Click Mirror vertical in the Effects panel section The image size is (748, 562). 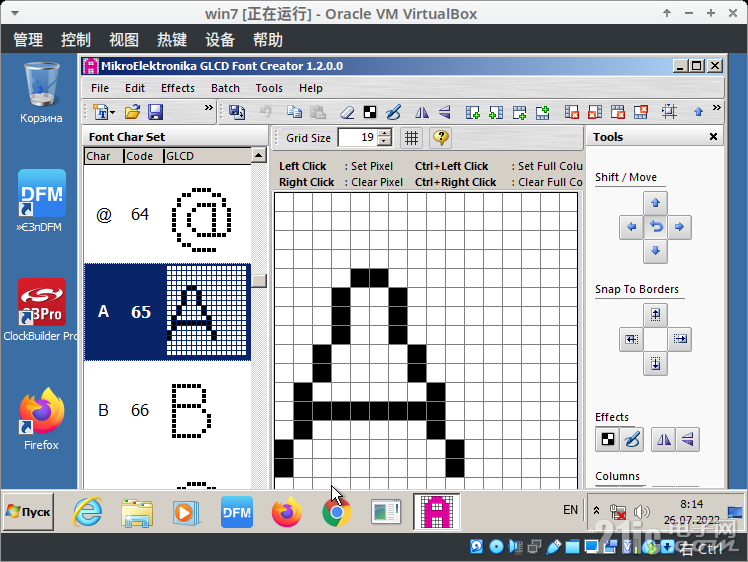click(x=687, y=439)
